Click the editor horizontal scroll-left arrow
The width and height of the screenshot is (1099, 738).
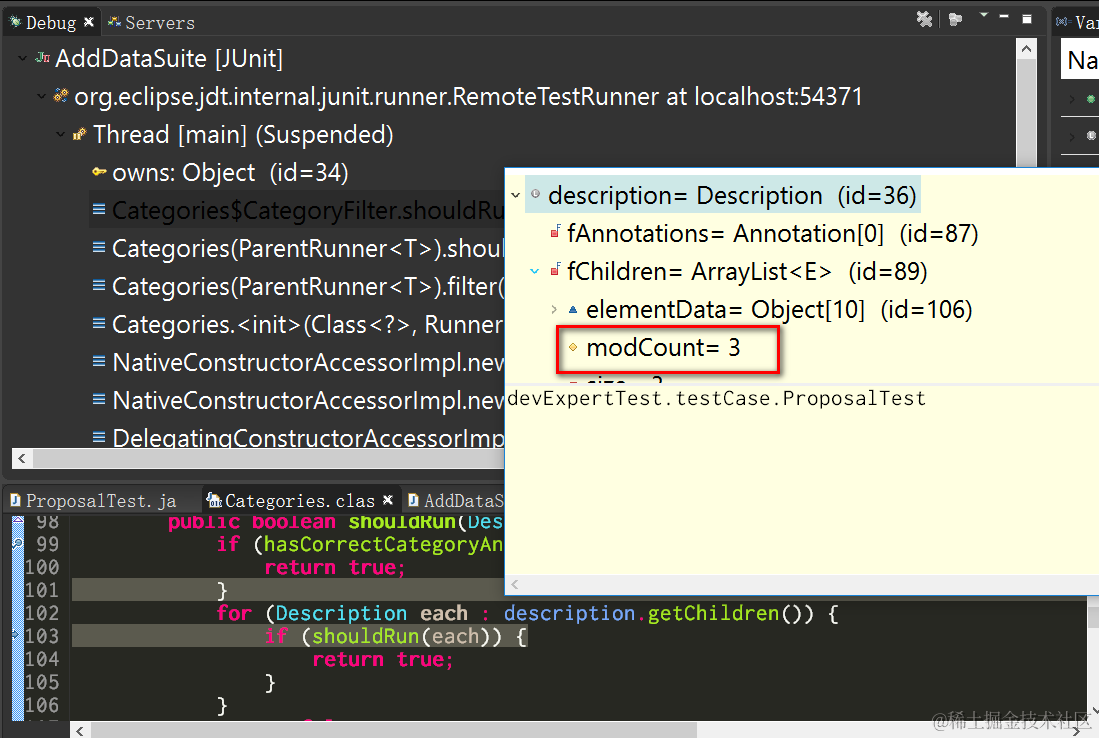(81, 730)
